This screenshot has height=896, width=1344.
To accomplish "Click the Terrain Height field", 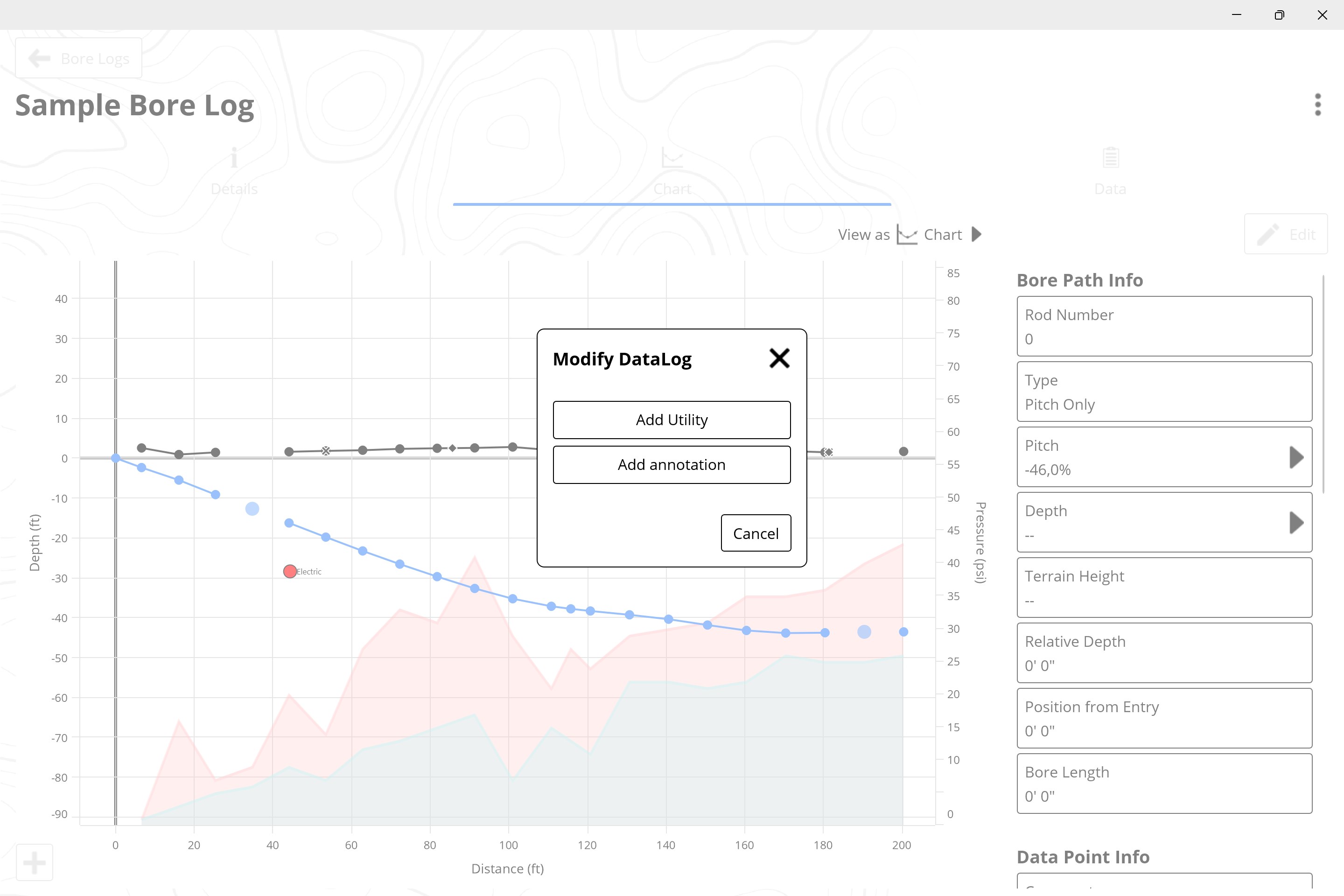I will coord(1164,588).
